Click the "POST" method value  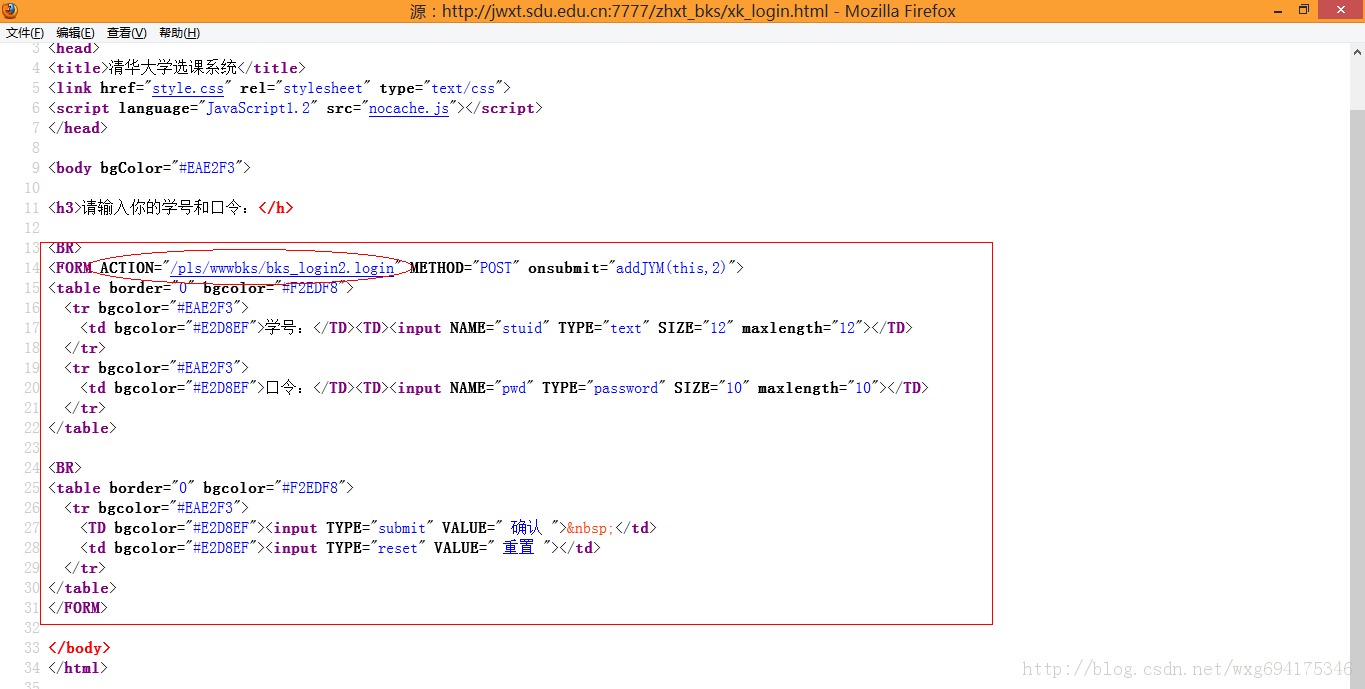tap(496, 268)
